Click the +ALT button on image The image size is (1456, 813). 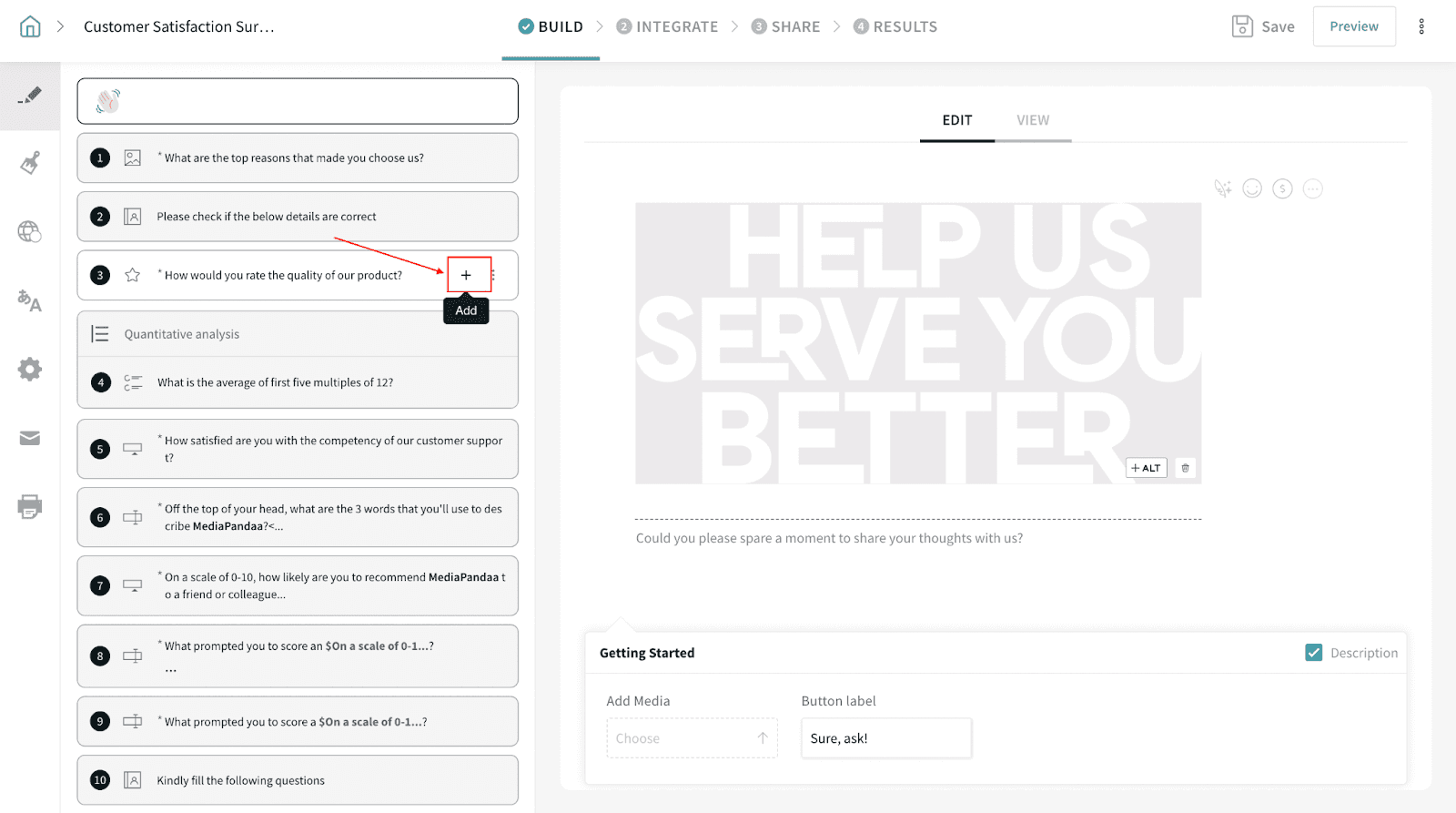pos(1146,468)
